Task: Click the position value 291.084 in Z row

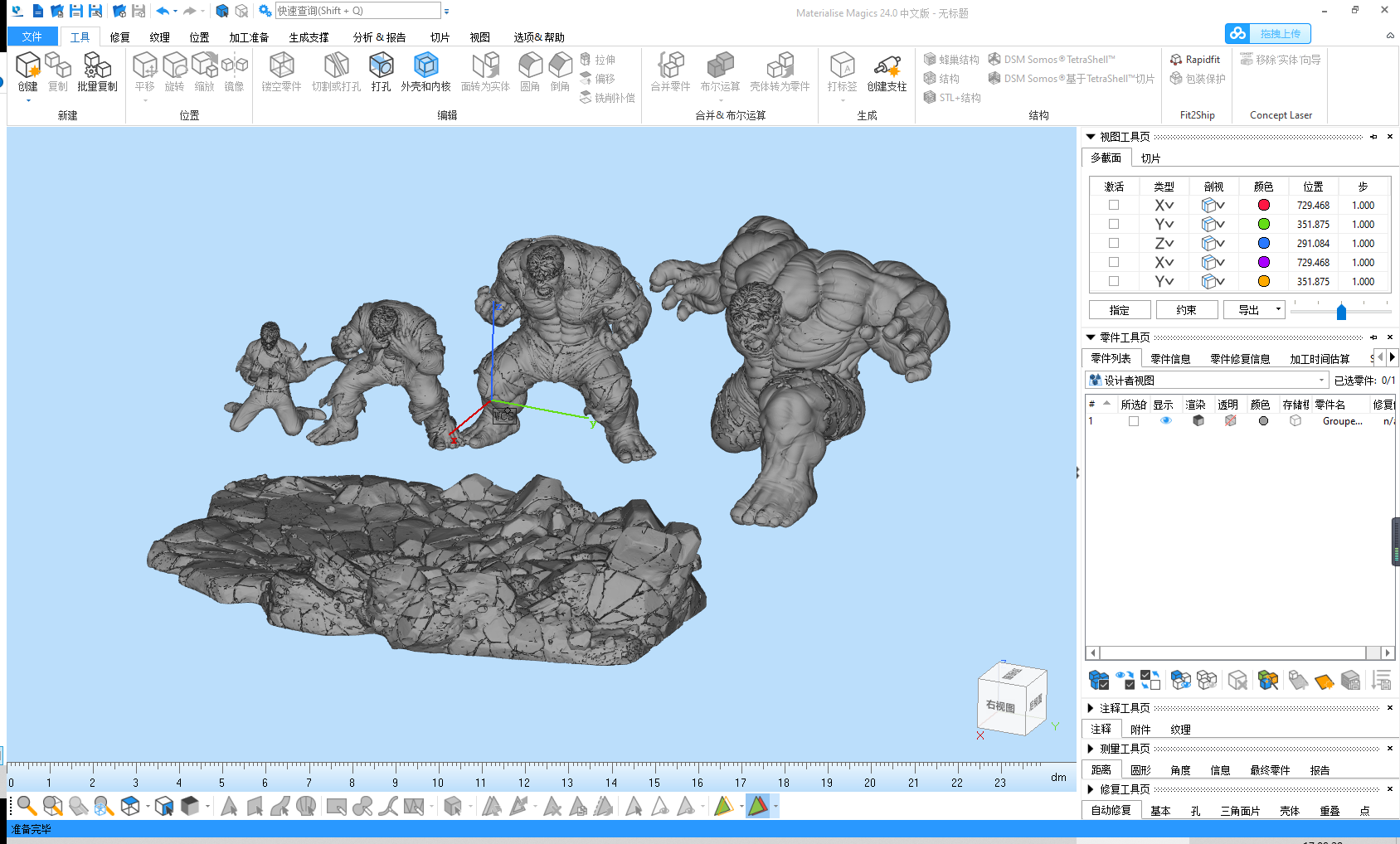Action: [x=1313, y=243]
